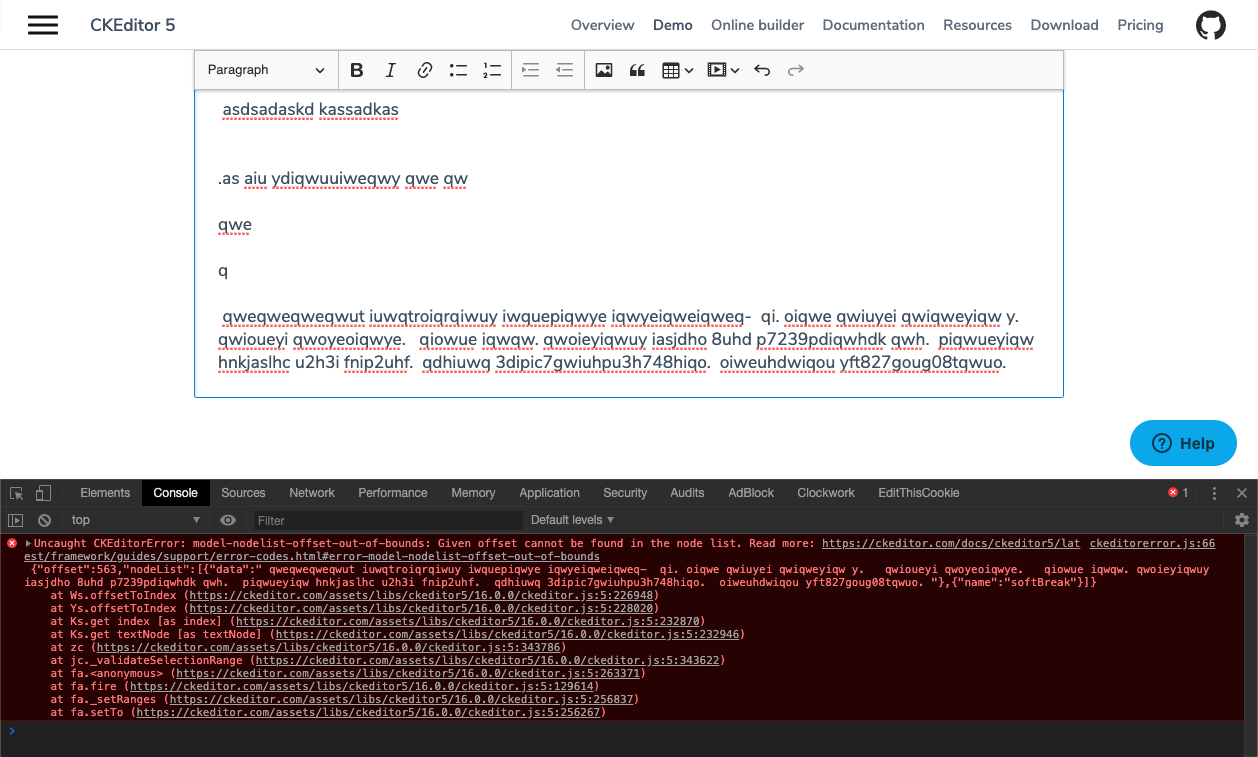The width and height of the screenshot is (1258, 757).
Task: Open the Documentation menu item
Action: pos(873,25)
